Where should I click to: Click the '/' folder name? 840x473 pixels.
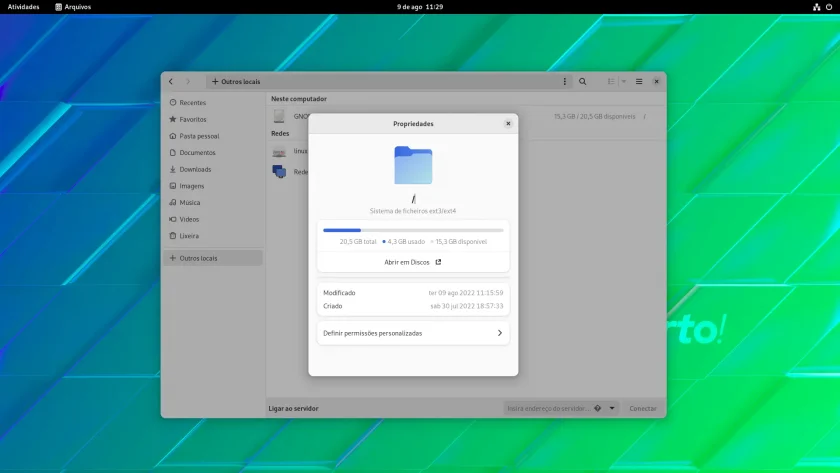click(x=413, y=199)
